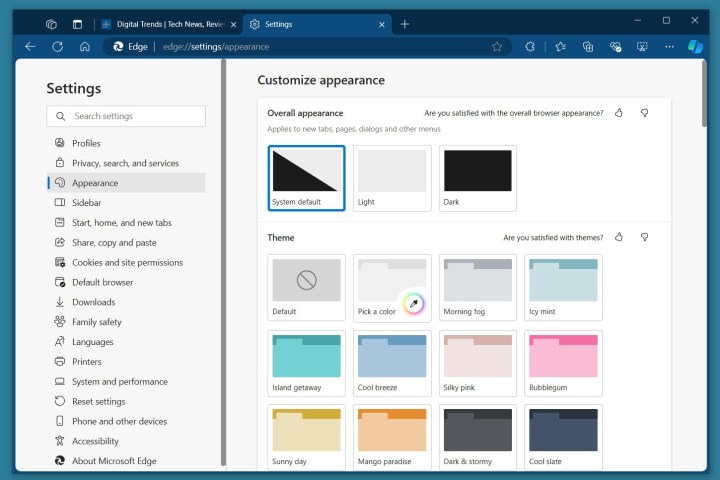720x480 pixels.
Task: Choose the Light appearance option
Action: [x=392, y=178]
